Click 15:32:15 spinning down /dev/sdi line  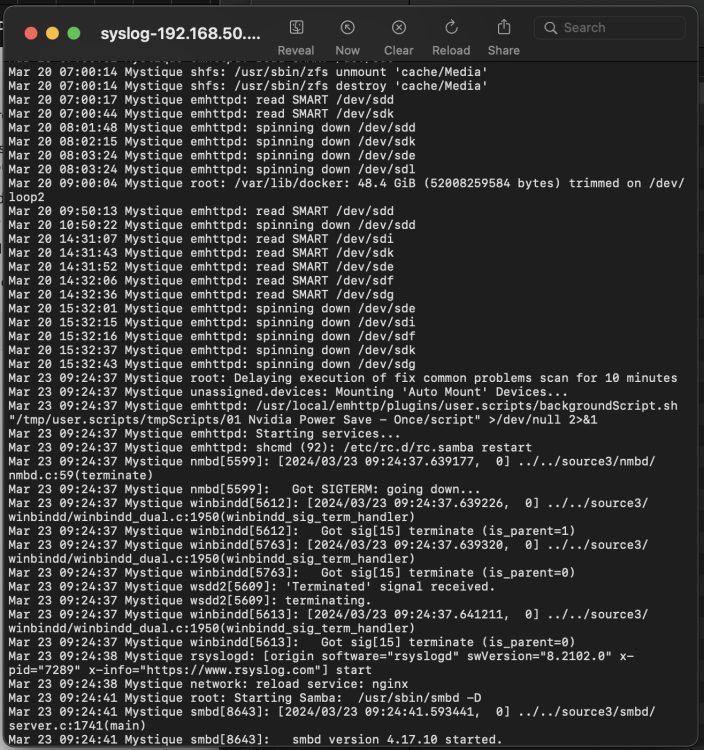point(212,322)
